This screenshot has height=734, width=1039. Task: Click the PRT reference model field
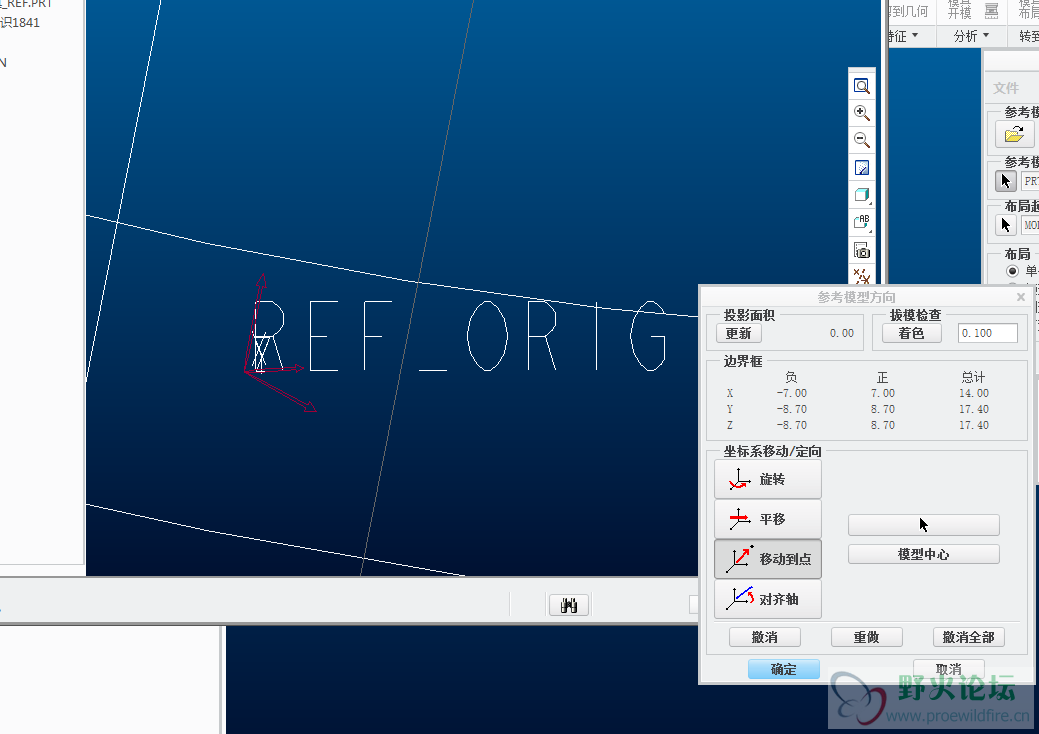click(x=1030, y=181)
